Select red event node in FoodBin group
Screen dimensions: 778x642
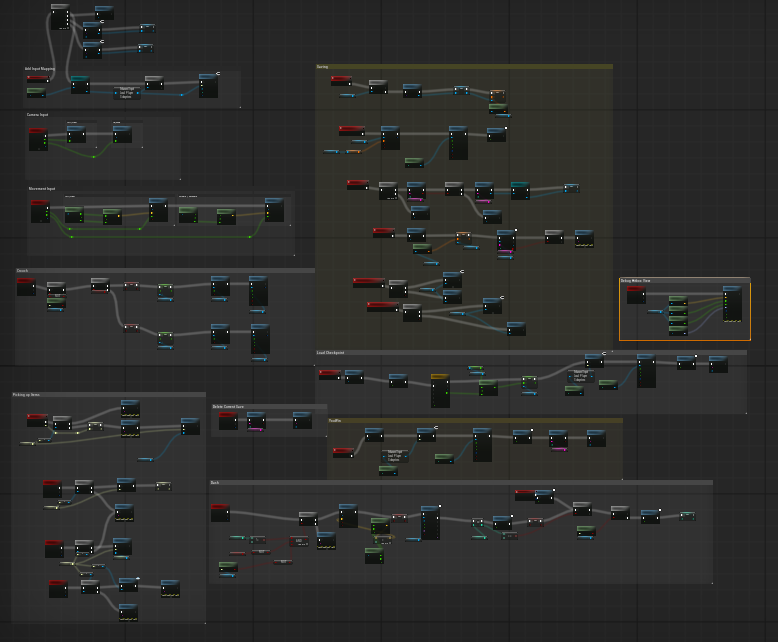point(343,453)
